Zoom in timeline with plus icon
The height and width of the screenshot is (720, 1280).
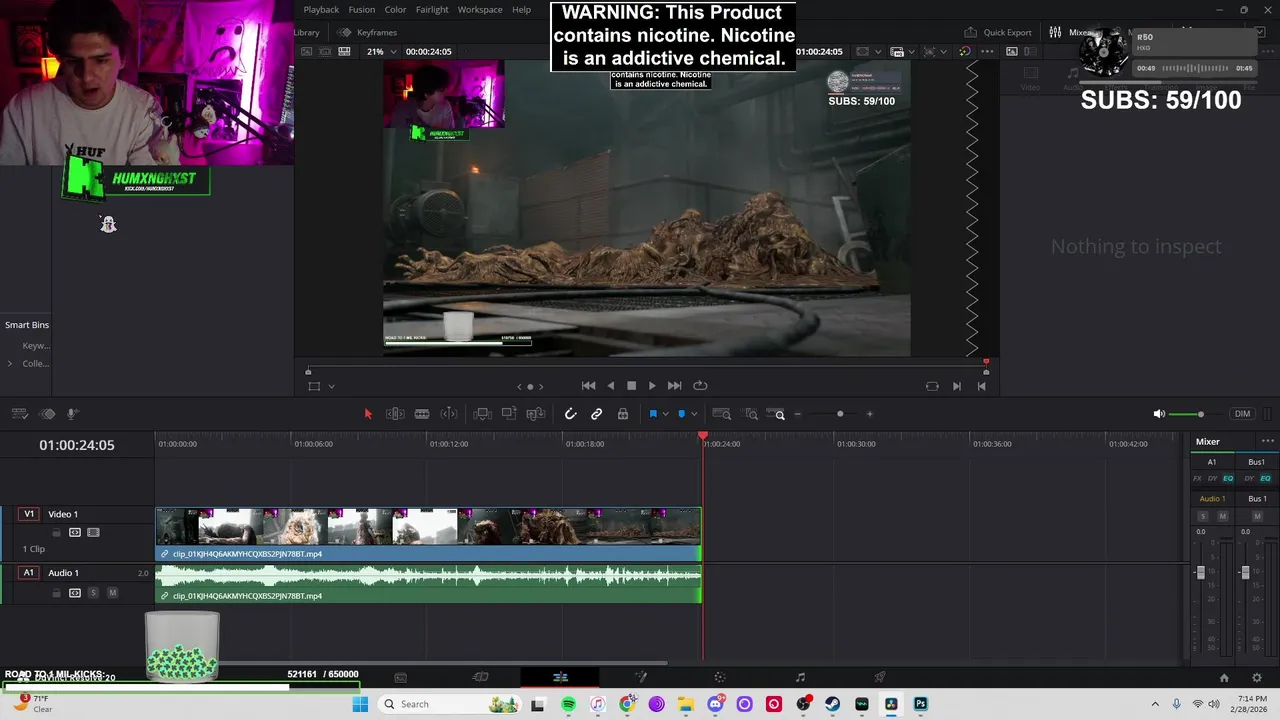tap(869, 414)
